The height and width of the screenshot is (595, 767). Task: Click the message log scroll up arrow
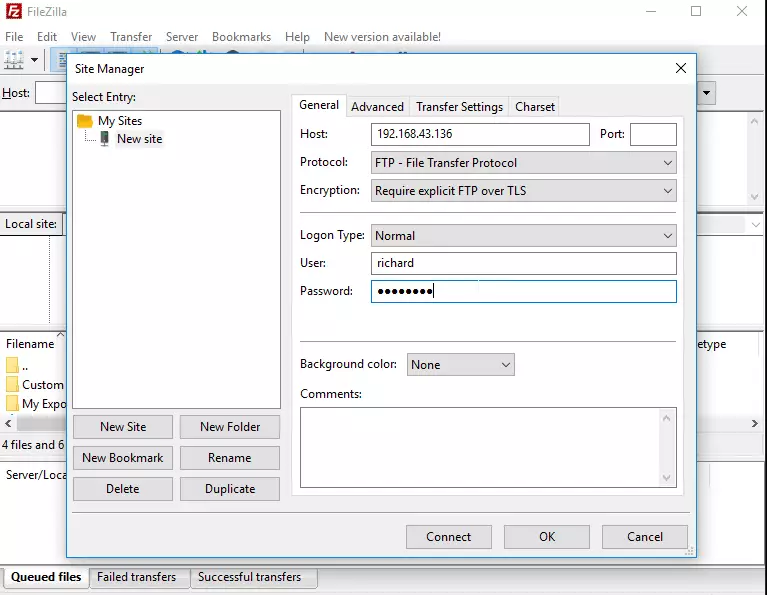[754, 121]
